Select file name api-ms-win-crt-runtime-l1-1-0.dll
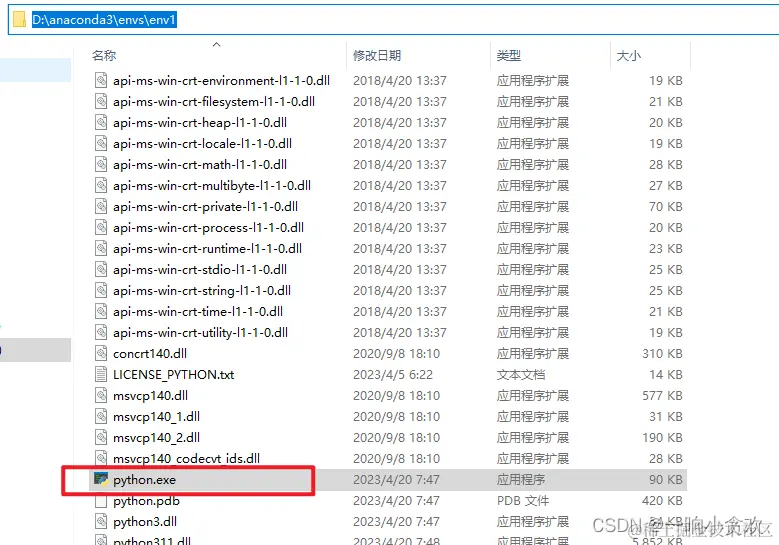Viewport: 779px width, 545px height. click(208, 248)
